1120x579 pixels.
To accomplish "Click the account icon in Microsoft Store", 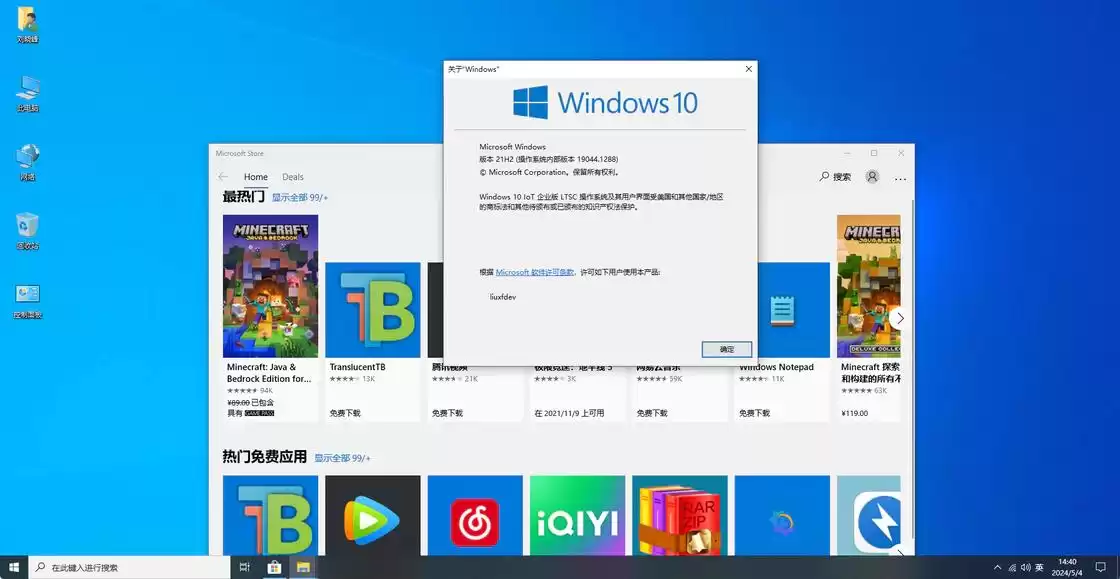I will click(x=871, y=176).
